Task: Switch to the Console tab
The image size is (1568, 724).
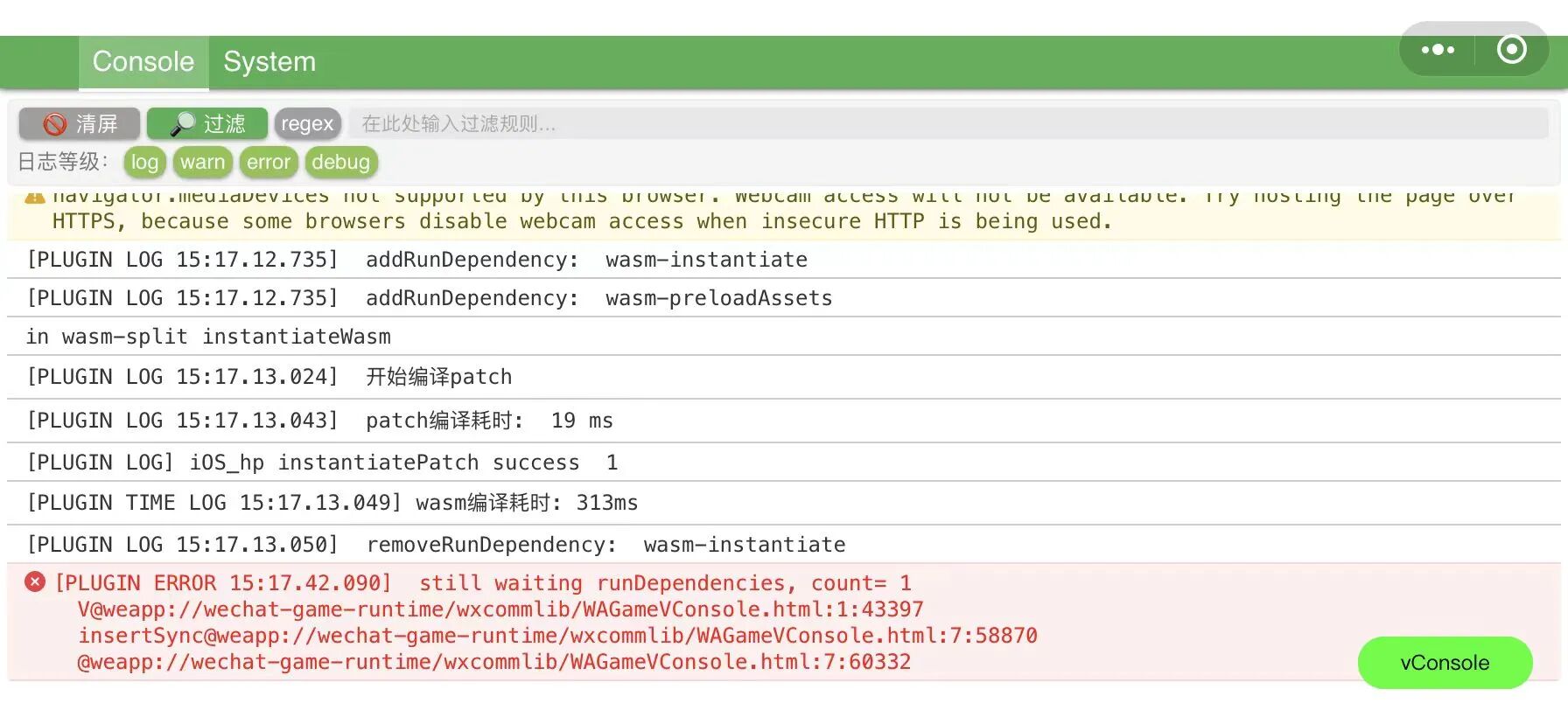Action: pyautogui.click(x=143, y=62)
